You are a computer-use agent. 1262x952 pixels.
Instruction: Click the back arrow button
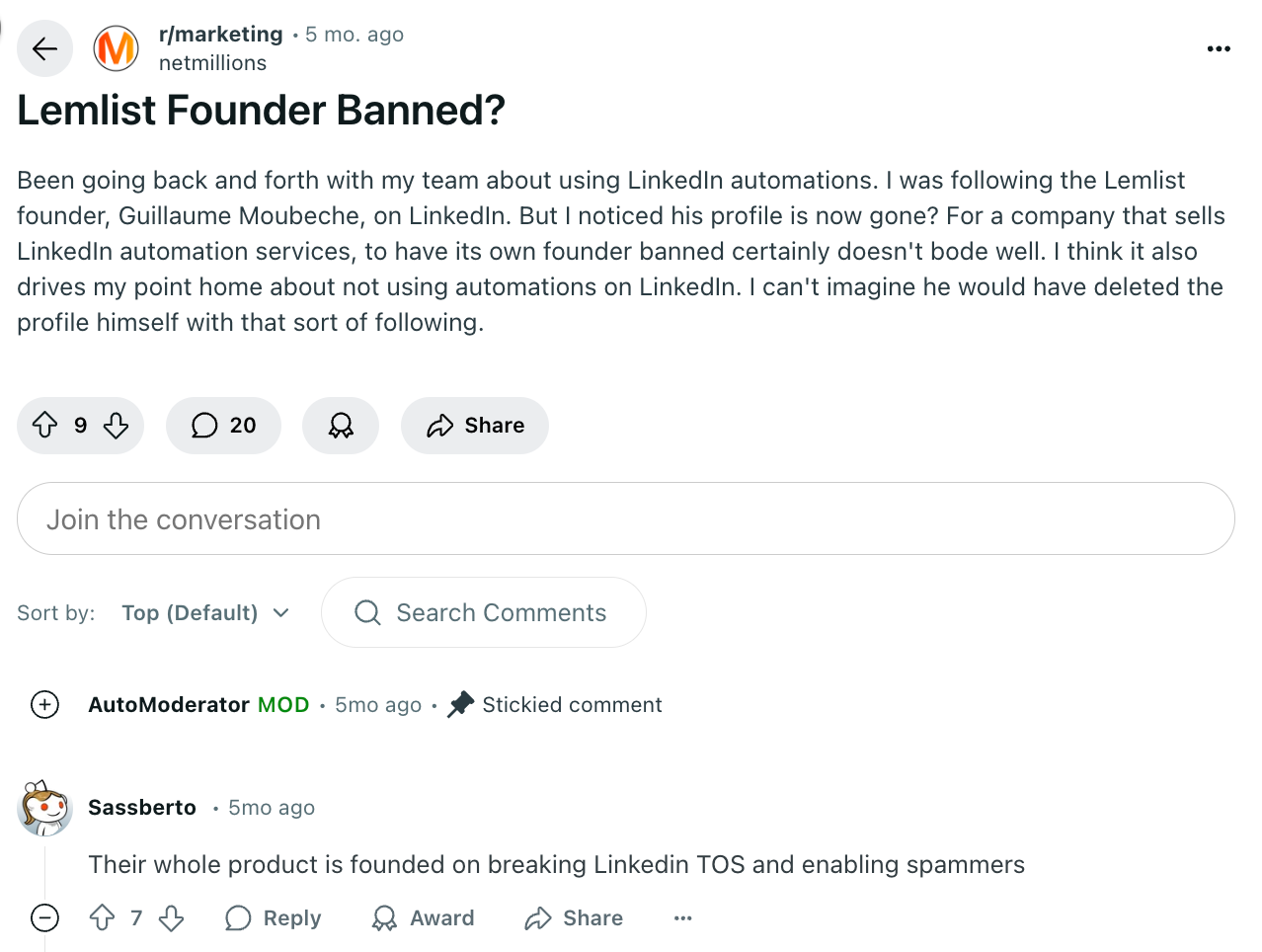point(44,48)
